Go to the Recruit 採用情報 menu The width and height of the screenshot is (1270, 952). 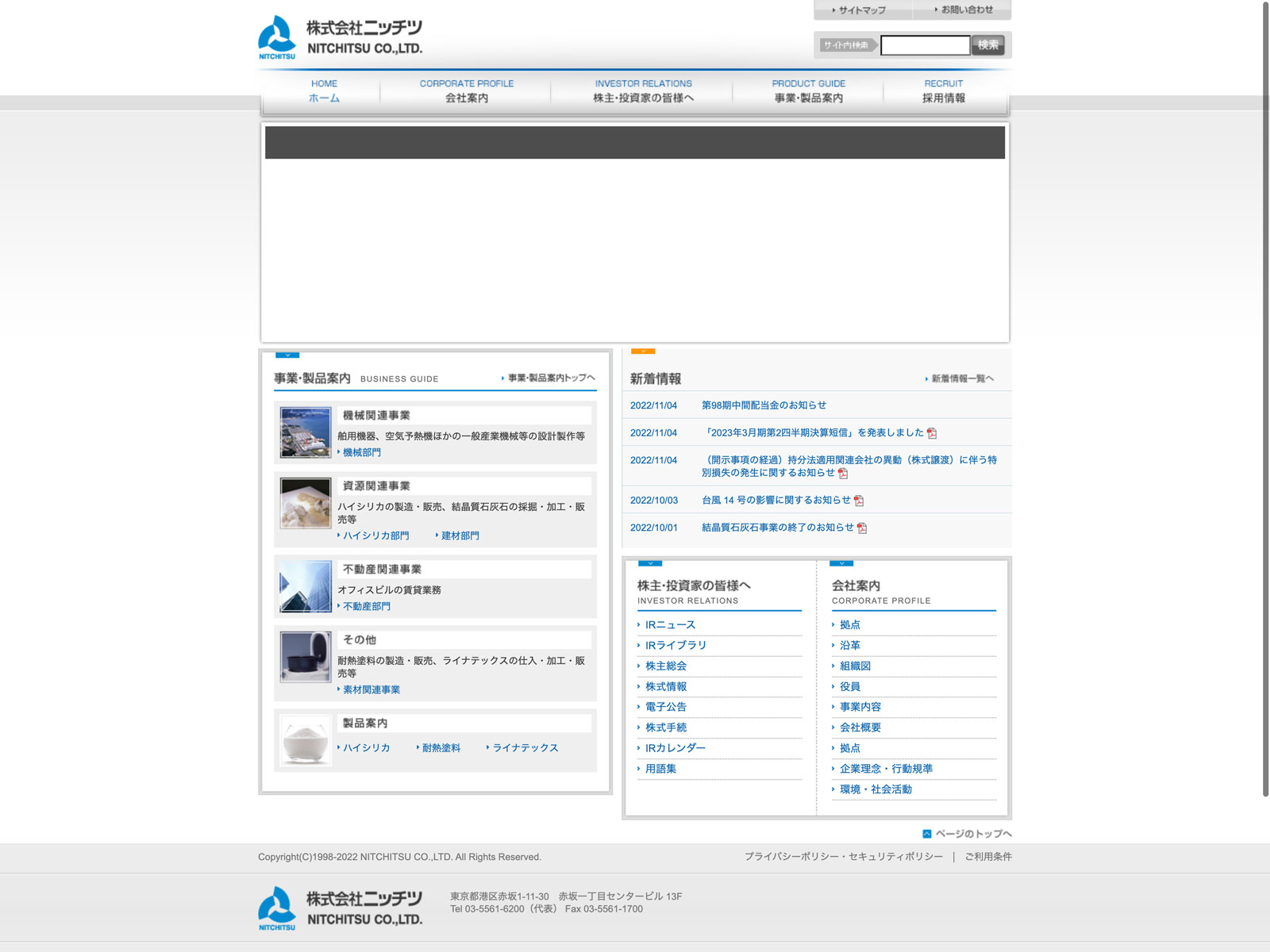coord(943,91)
